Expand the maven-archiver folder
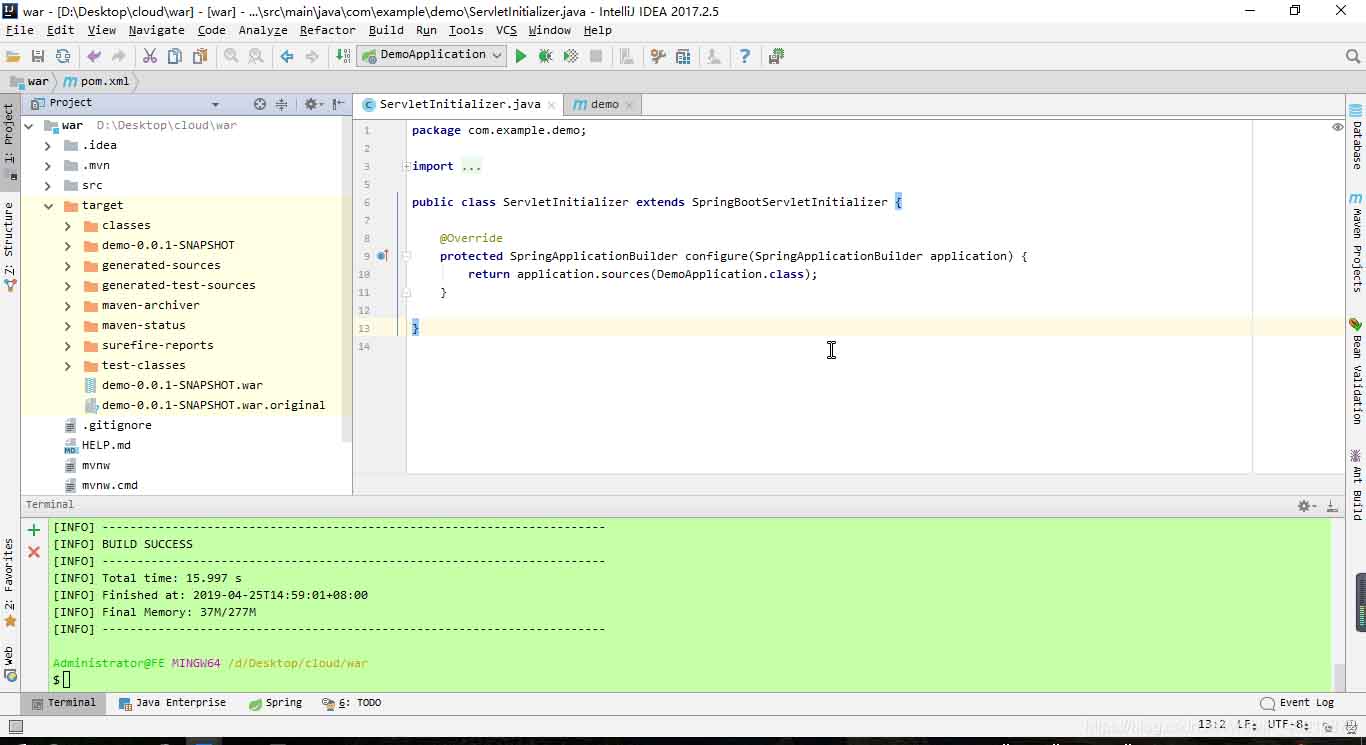Image resolution: width=1366 pixels, height=745 pixels. 68,306
